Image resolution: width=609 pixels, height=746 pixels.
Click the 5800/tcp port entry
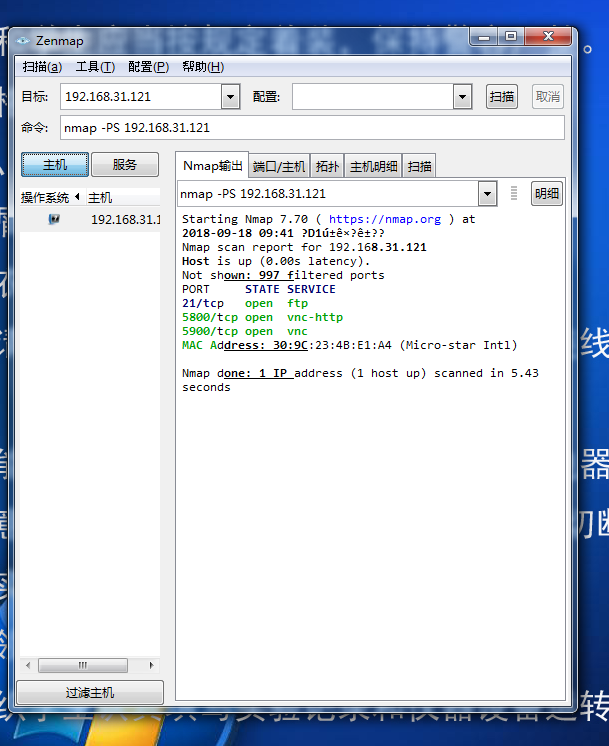(210, 317)
